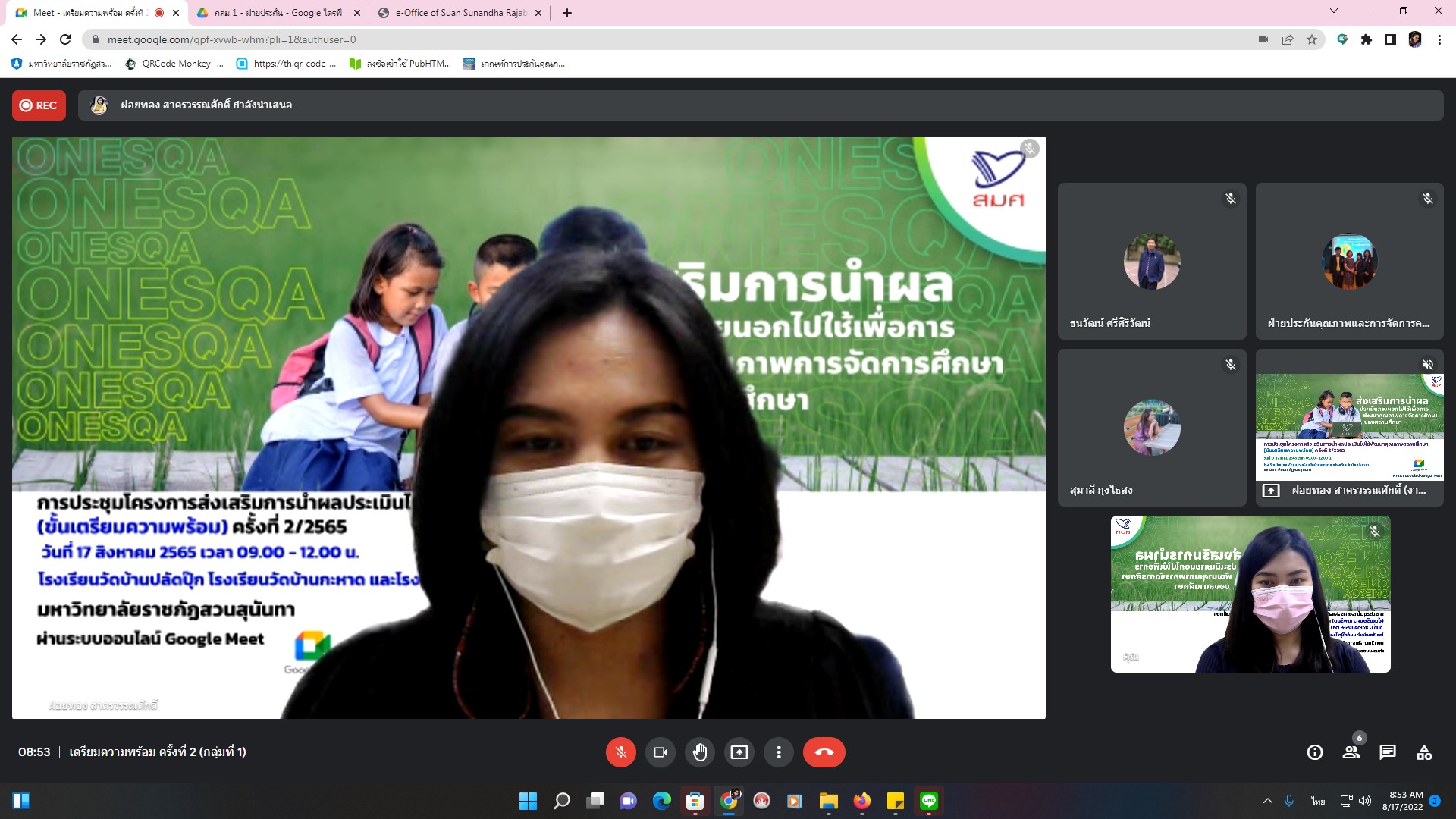Image resolution: width=1456 pixels, height=819 pixels.
Task: Show the participants people panel
Action: coord(1351,752)
